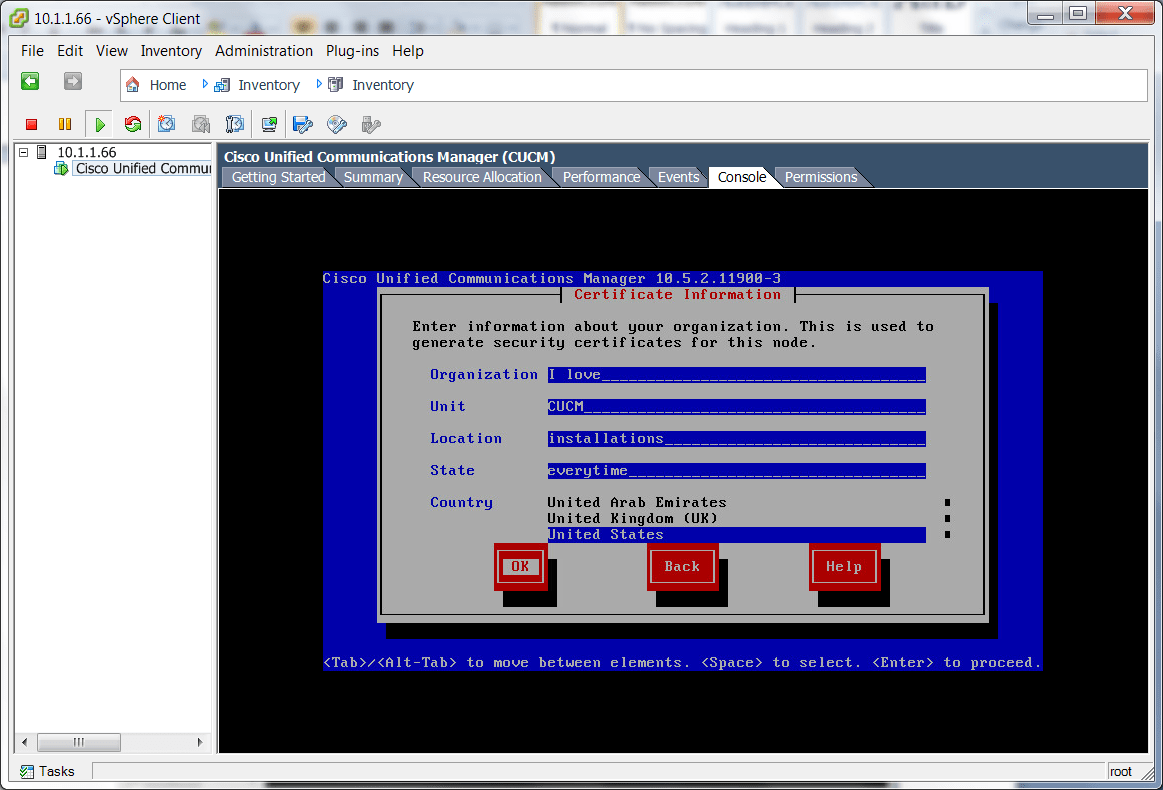Open the Edit menu
This screenshot has width=1163, height=790.
pos(70,51)
